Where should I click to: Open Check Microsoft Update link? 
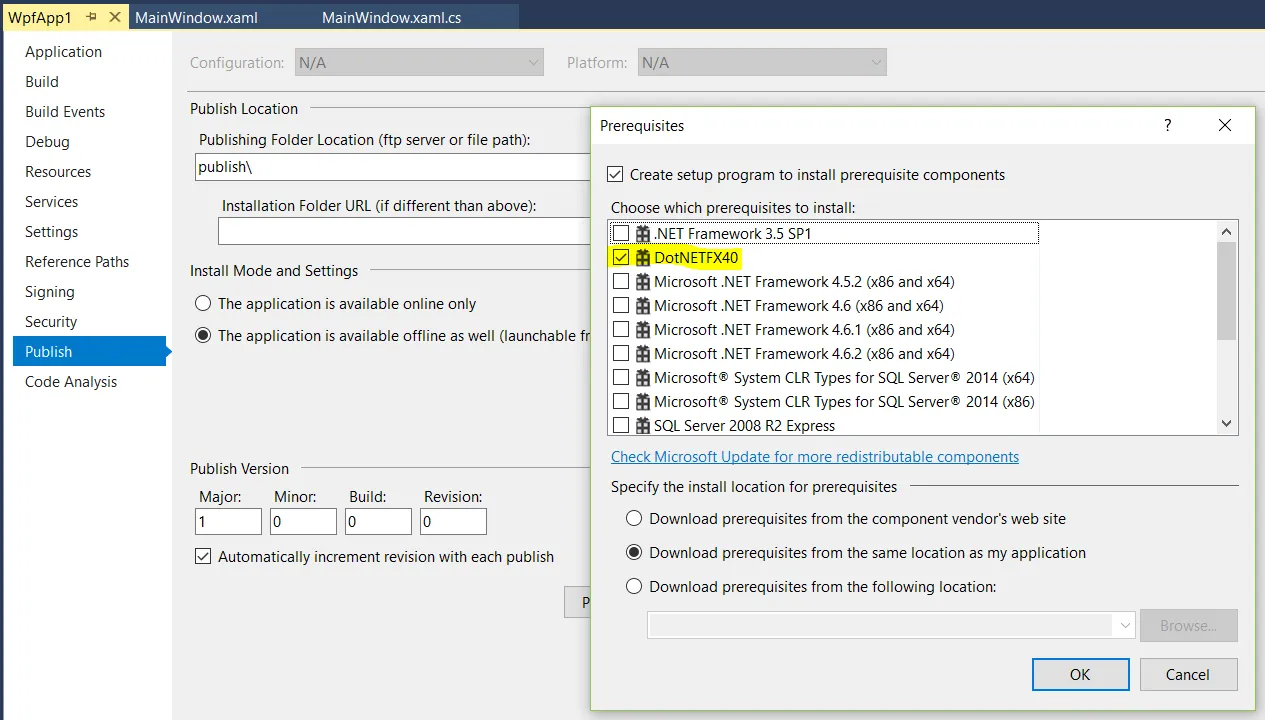(815, 457)
